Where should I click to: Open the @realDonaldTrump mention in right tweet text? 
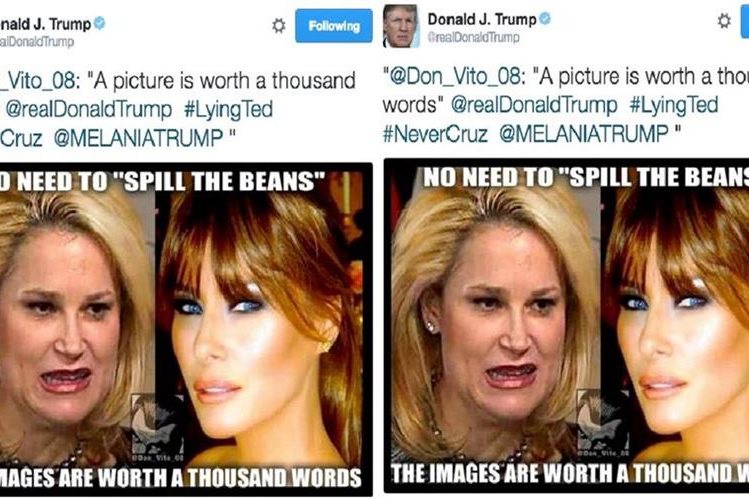point(534,105)
